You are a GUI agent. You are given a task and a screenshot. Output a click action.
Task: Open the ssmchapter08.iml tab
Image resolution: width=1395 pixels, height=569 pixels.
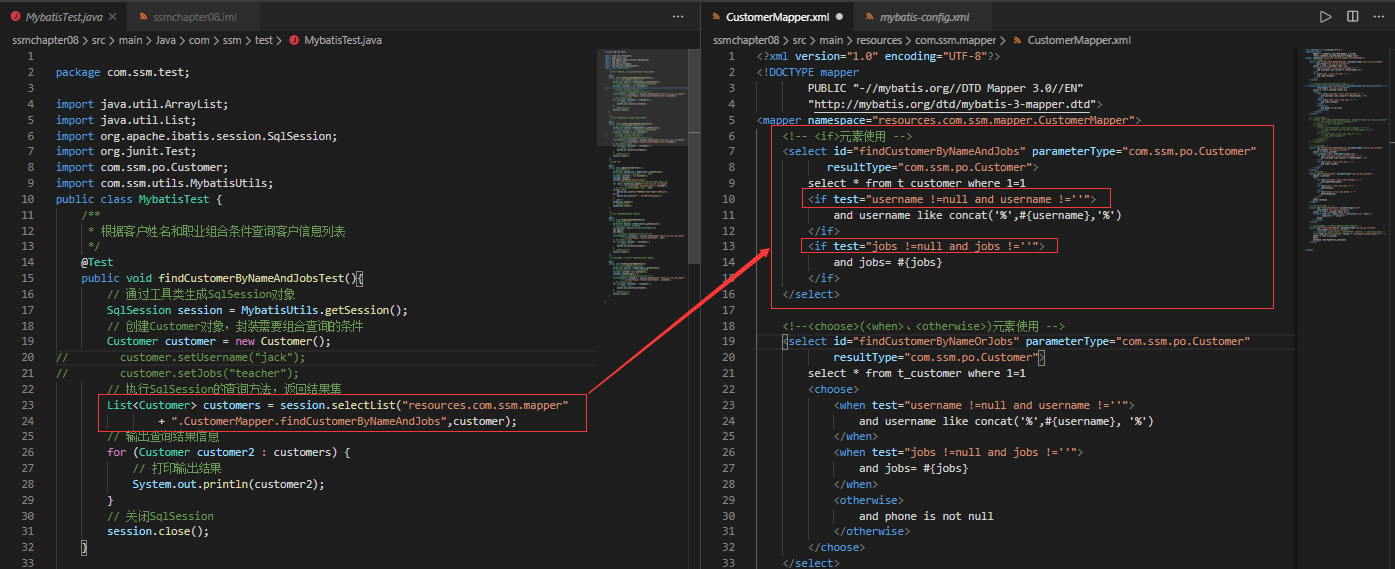tap(192, 17)
